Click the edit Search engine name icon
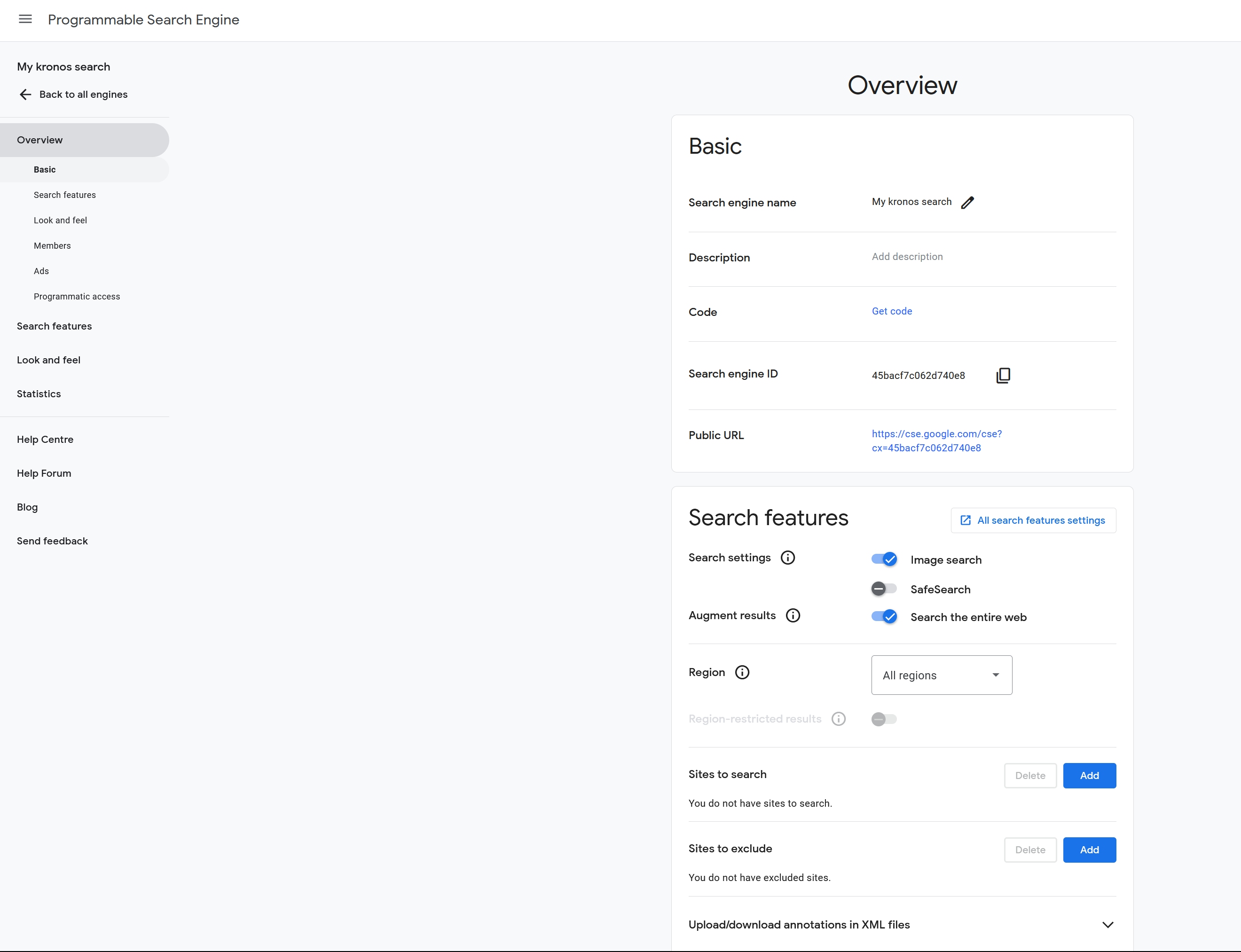1241x952 pixels. tap(967, 201)
